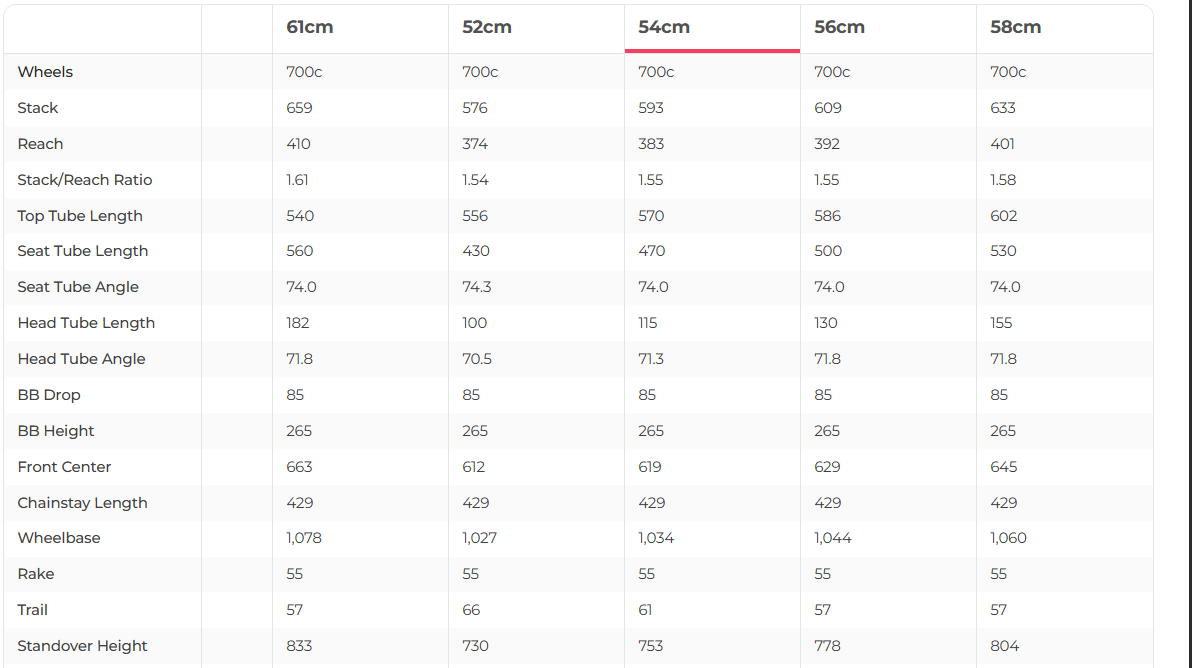Screen dimensions: 1192x668
Task: Click the highlighted 54cm size tab
Action: click(x=664, y=28)
